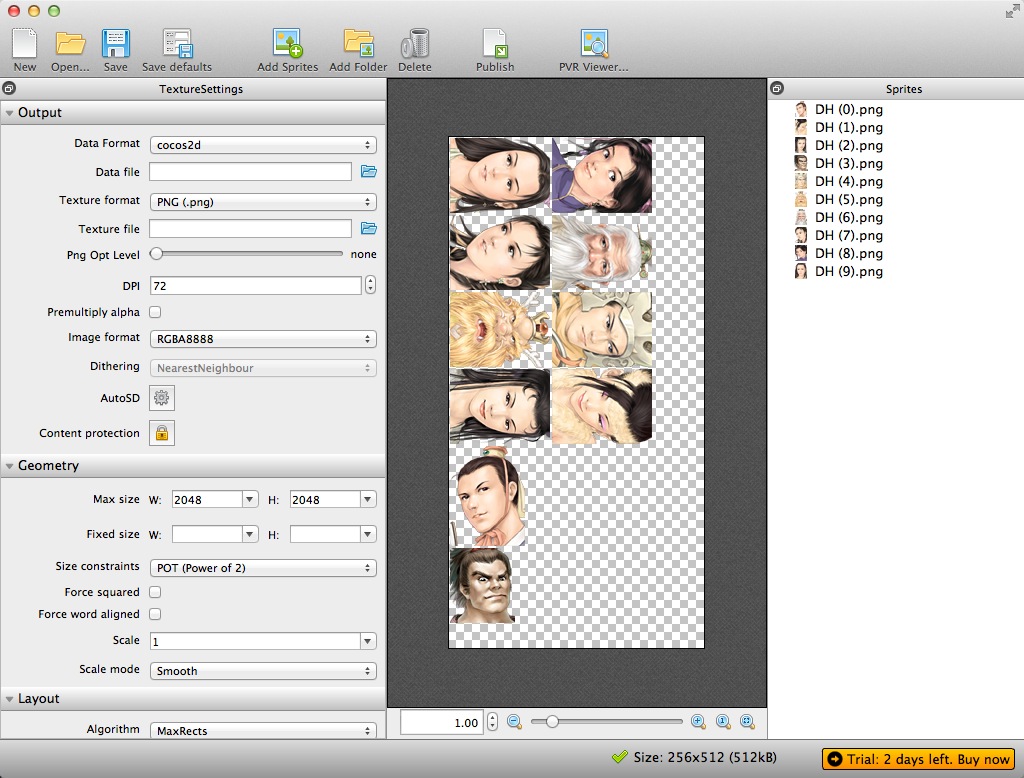Open the Data Format dropdown
The image size is (1024, 778).
tap(262, 143)
